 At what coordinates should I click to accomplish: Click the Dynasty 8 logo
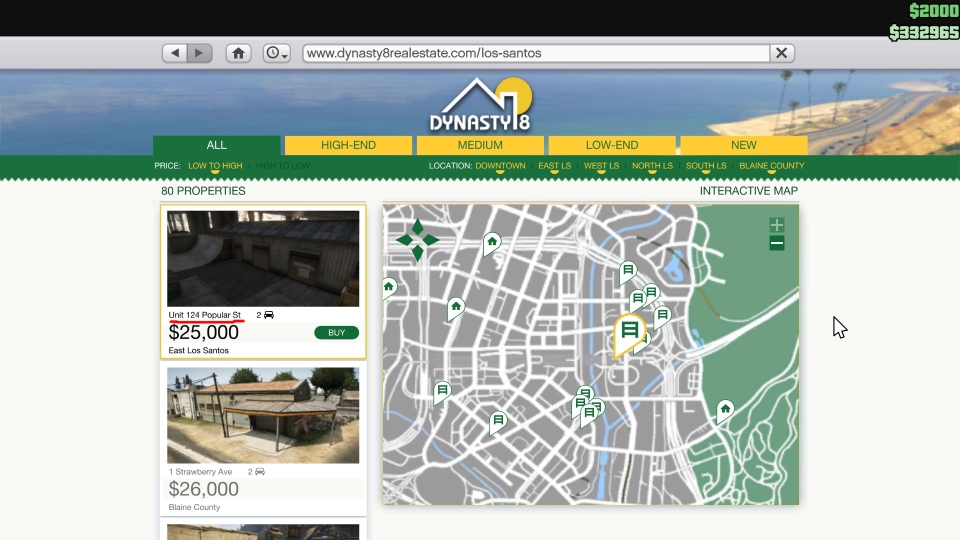(480, 105)
